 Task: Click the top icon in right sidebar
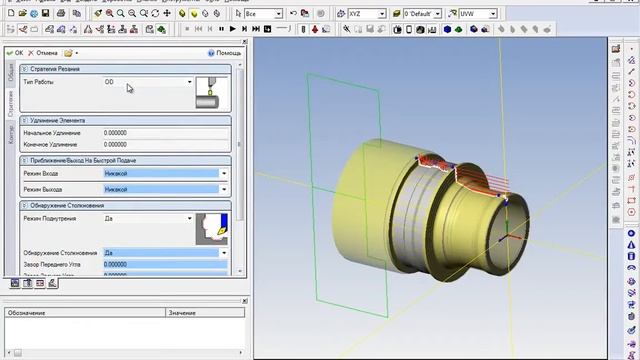616,49
